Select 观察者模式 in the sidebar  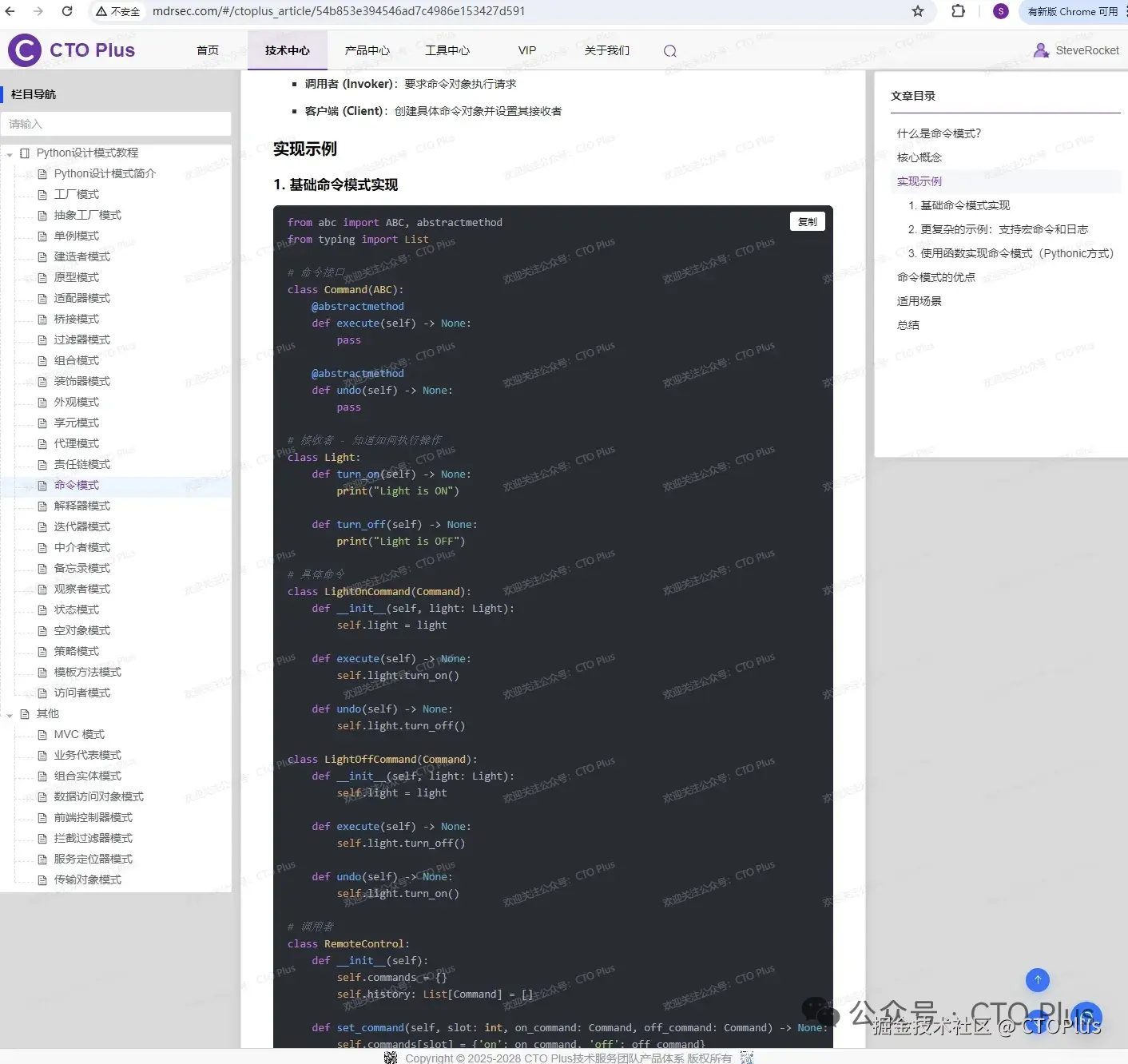82,589
